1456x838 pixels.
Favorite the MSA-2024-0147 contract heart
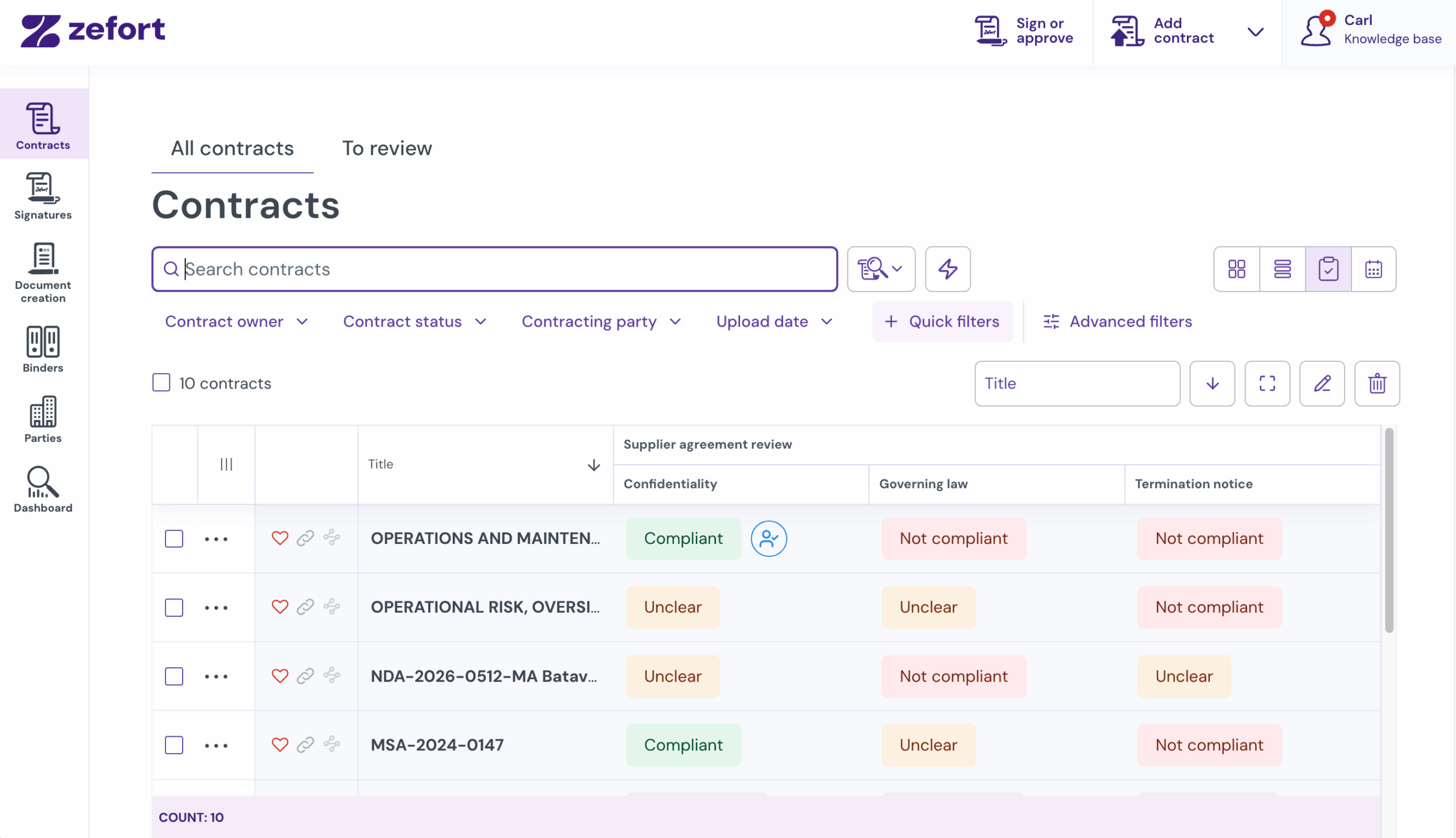point(280,745)
